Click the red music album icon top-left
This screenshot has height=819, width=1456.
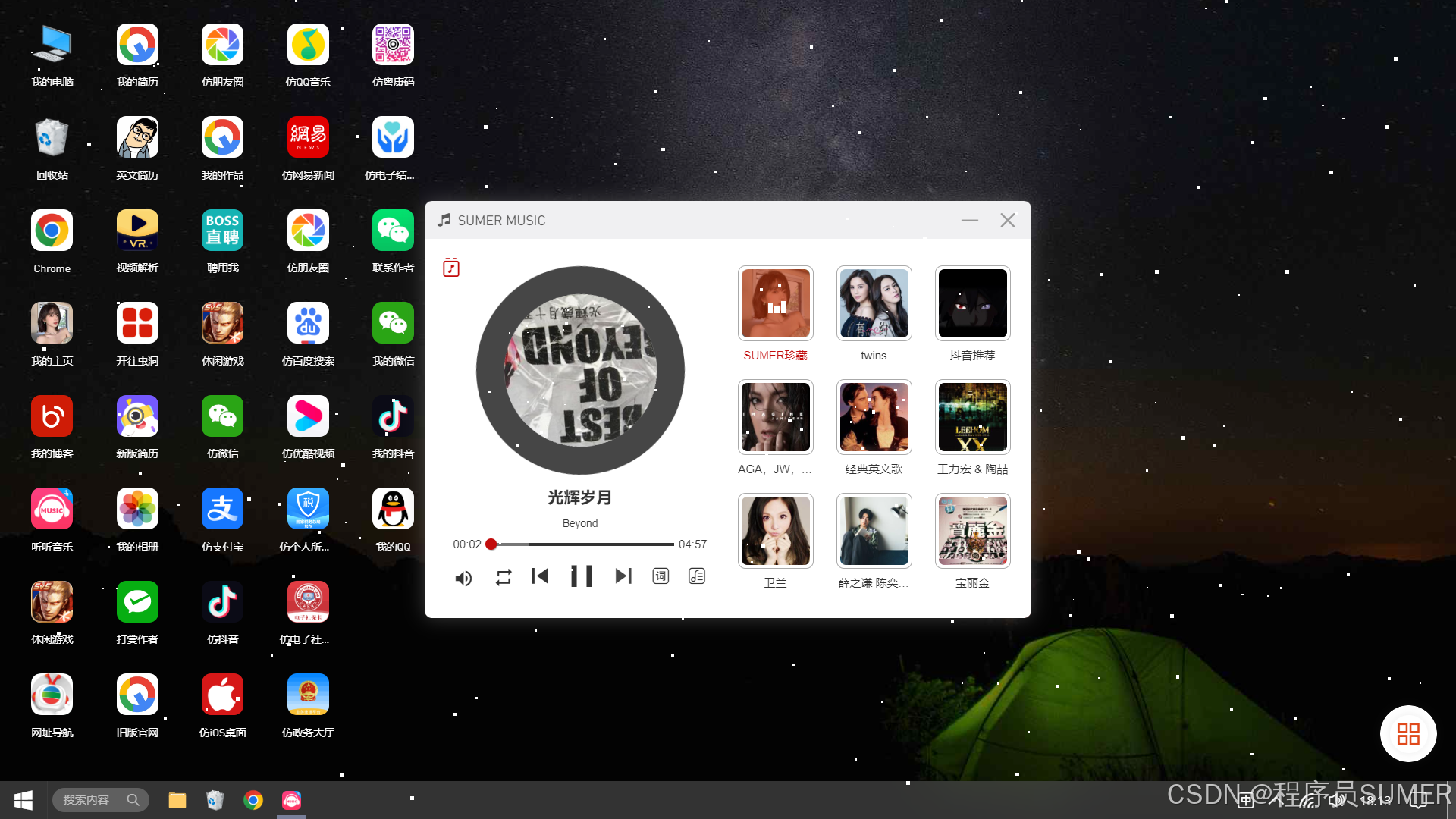point(451,267)
